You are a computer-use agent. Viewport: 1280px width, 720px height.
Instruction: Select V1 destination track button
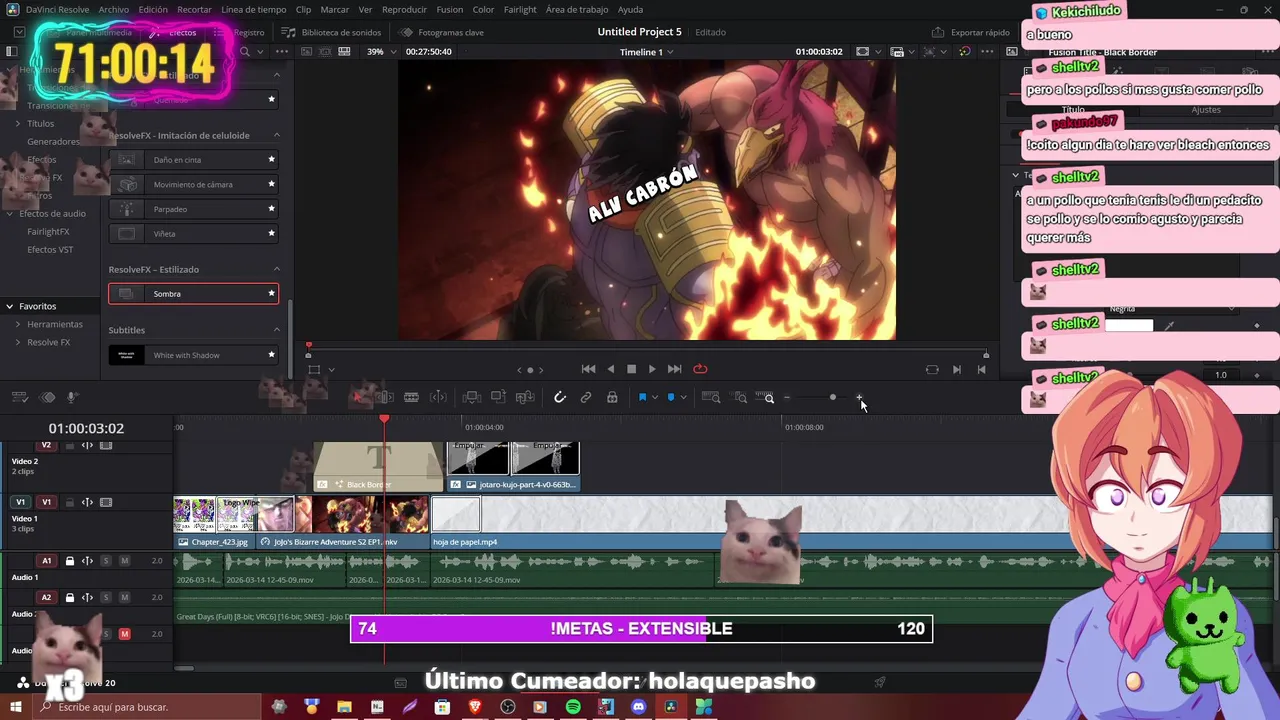[x=20, y=502]
